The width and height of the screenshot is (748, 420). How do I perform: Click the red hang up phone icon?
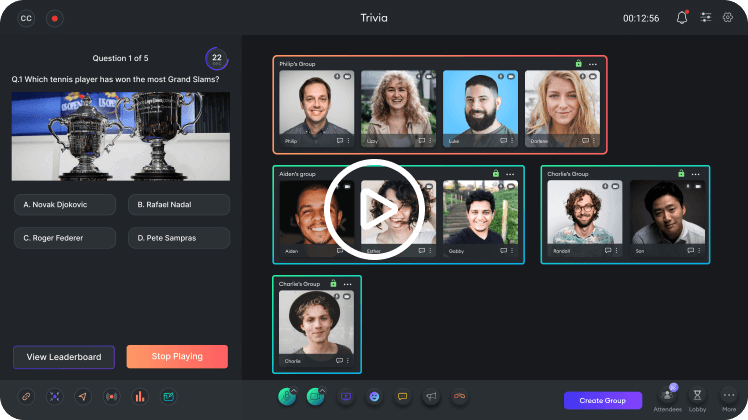tap(459, 397)
